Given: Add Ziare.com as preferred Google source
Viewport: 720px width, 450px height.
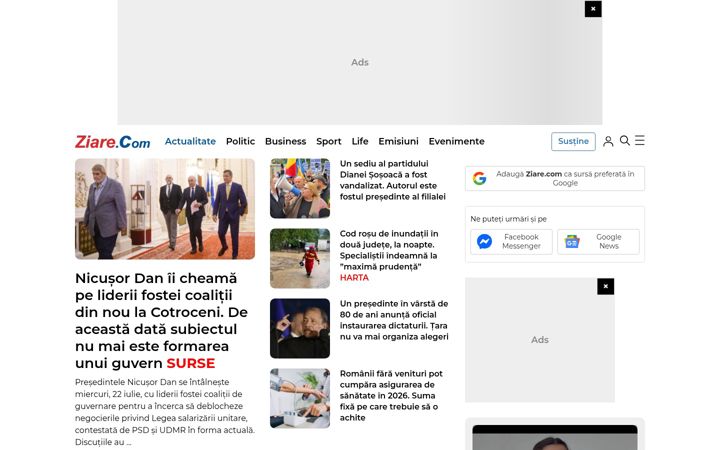Looking at the screenshot, I should point(555,178).
